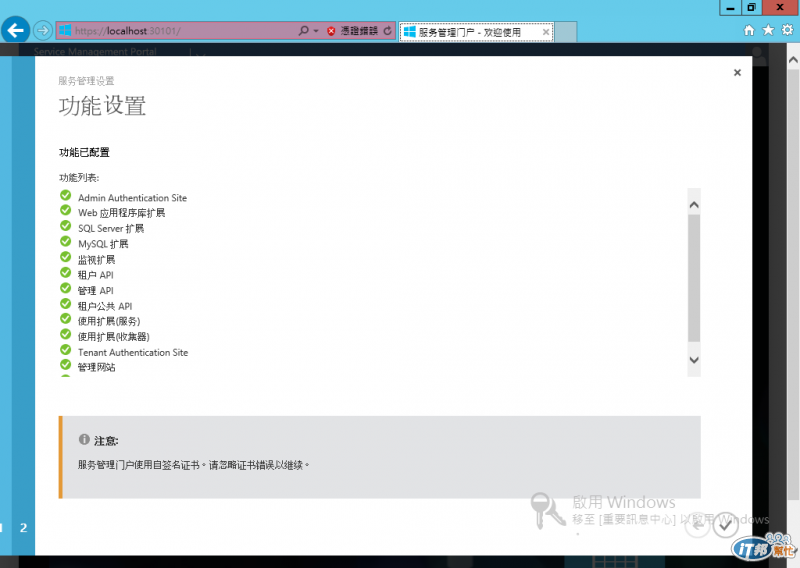Click the search magnifier in address bar
The width and height of the screenshot is (800, 568).
(304, 31)
